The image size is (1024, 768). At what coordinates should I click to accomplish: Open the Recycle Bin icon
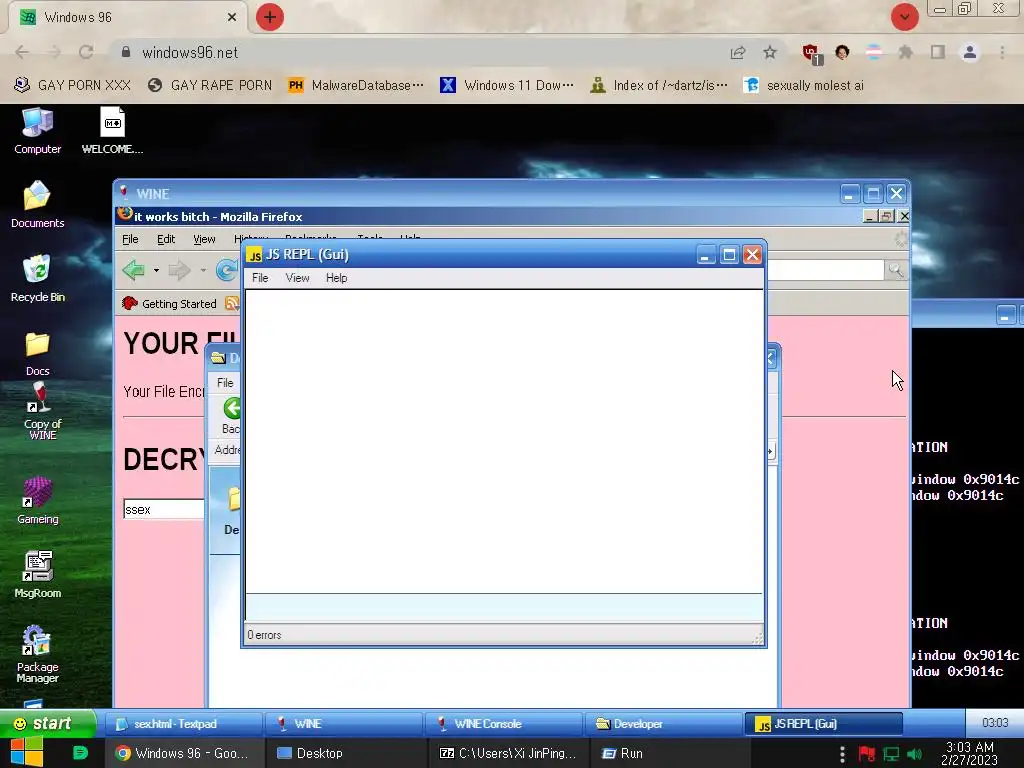coord(37,279)
